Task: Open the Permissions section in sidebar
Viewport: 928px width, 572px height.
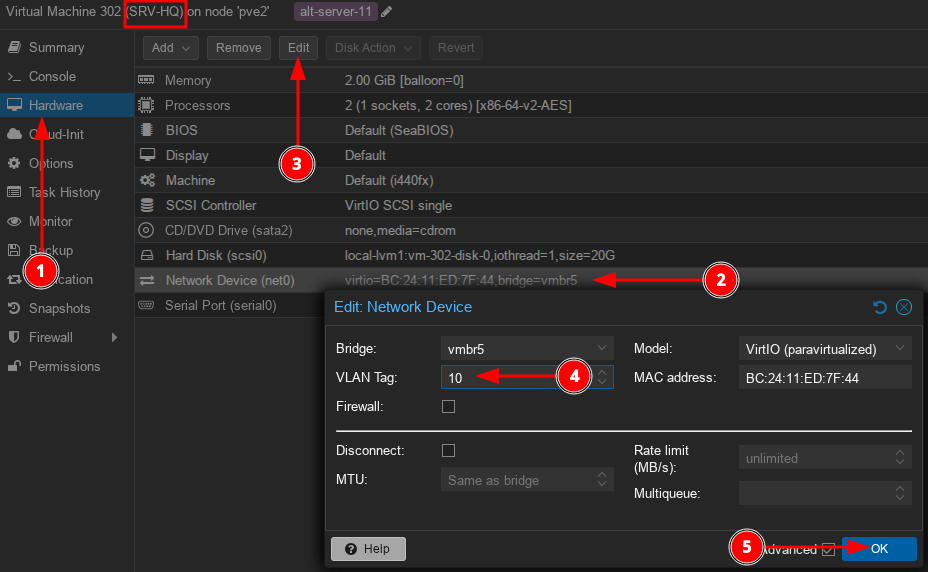Action: click(x=64, y=366)
